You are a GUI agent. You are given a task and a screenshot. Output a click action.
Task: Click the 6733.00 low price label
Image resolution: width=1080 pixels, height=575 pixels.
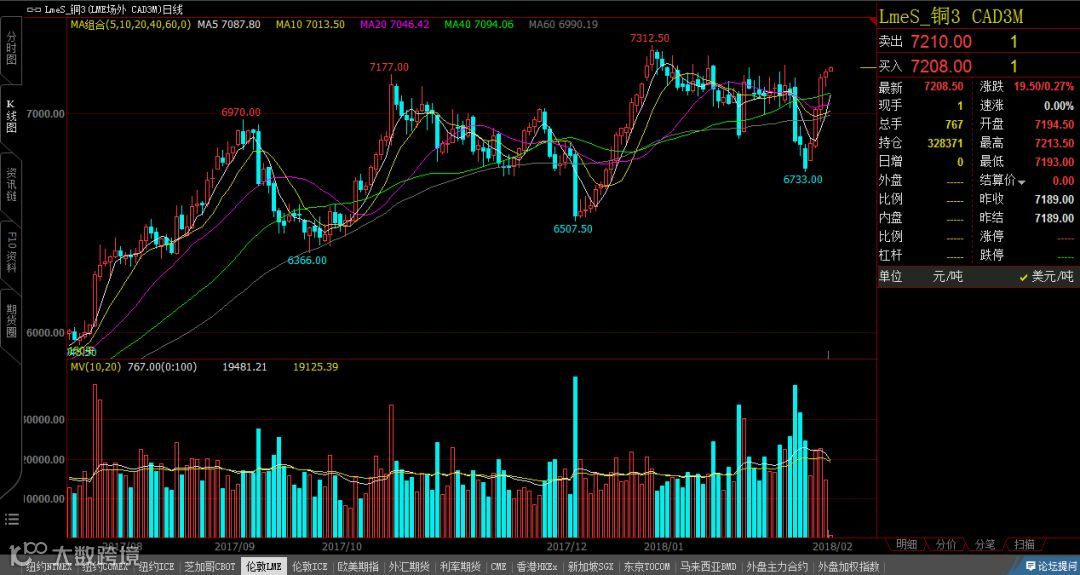point(803,179)
